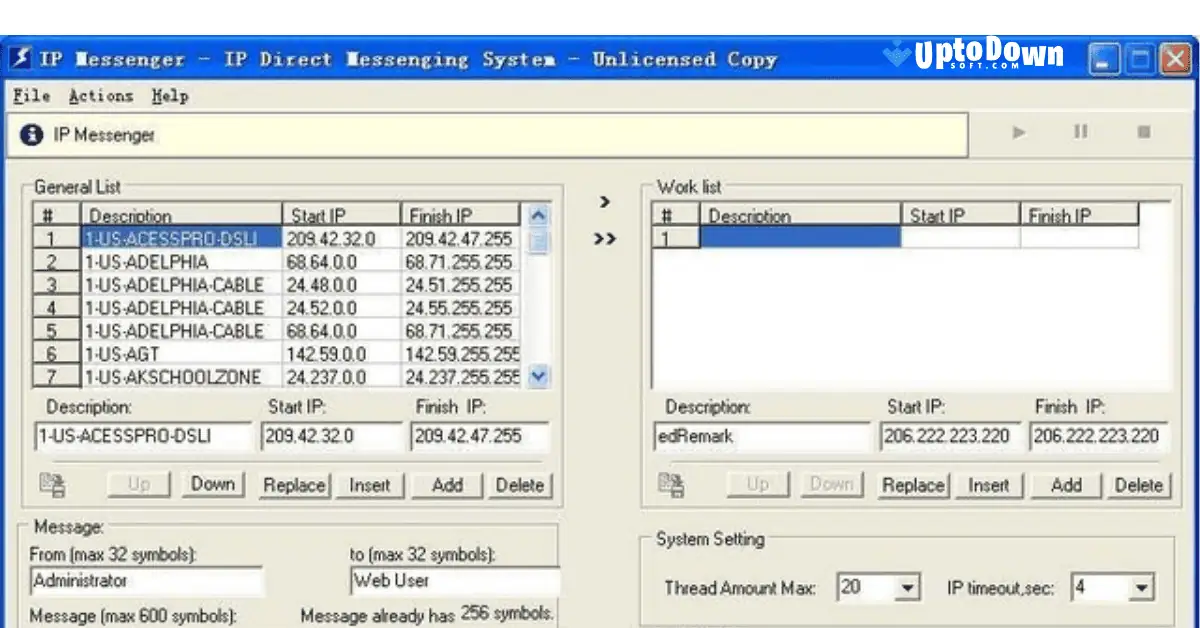Select the 1-US-AGT entry

(x=180, y=353)
